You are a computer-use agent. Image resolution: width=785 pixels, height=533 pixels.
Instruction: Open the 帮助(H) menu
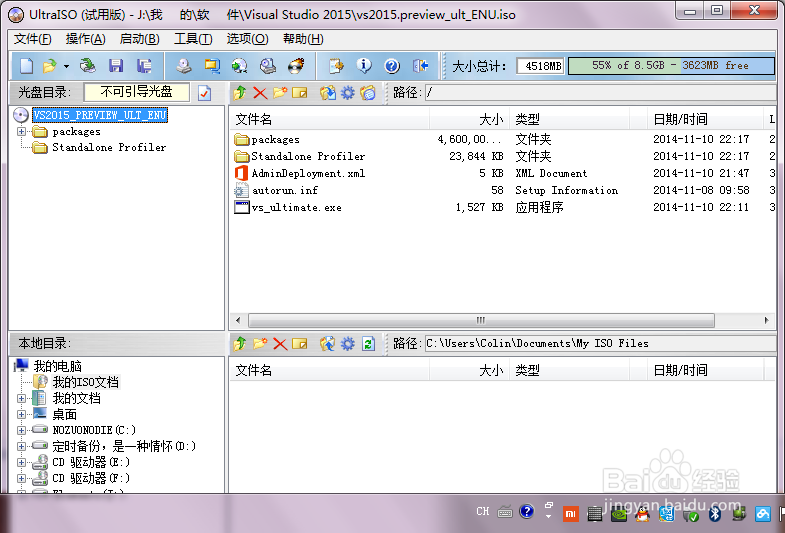[x=303, y=39]
